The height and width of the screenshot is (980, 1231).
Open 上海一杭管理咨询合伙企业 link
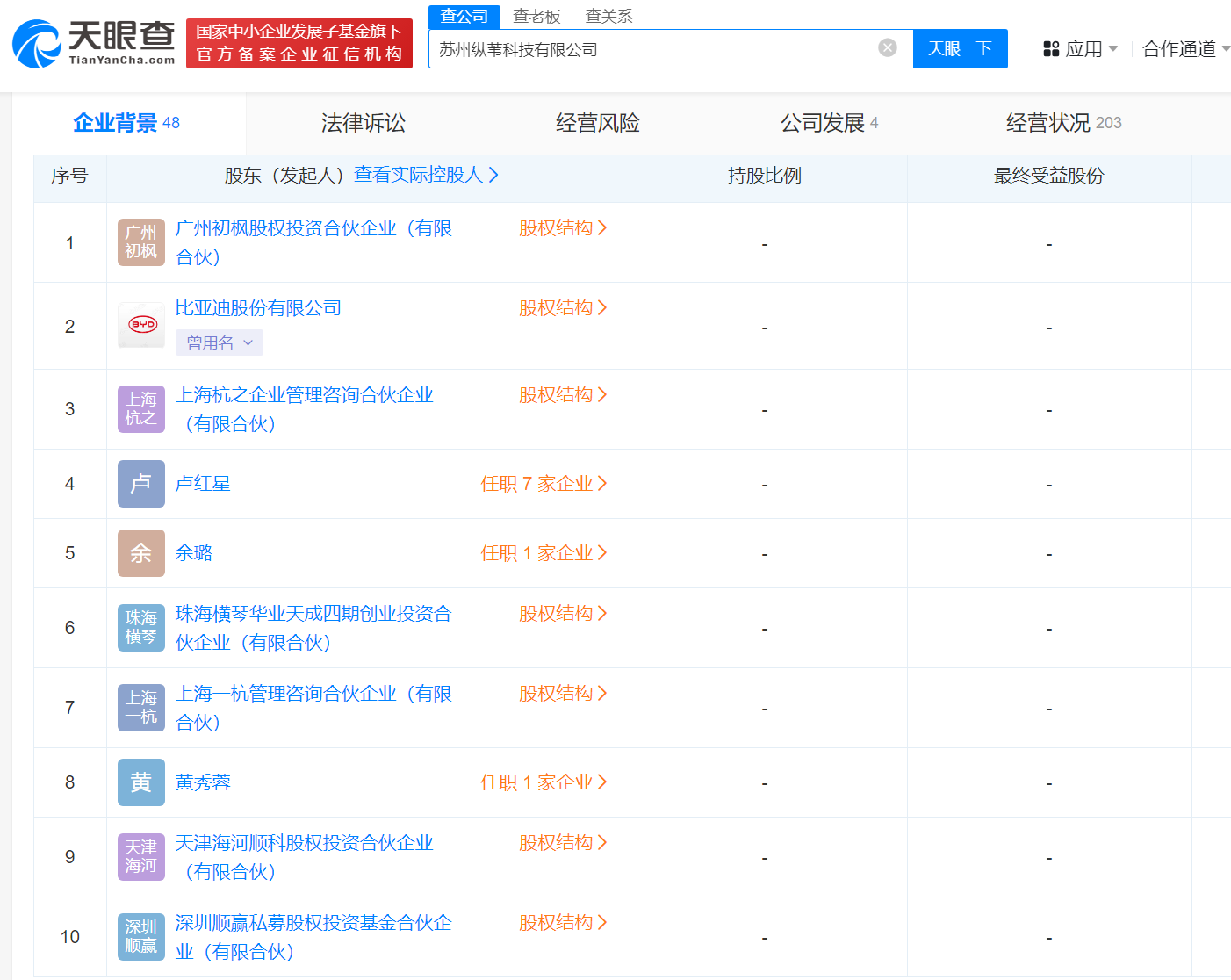point(313,708)
